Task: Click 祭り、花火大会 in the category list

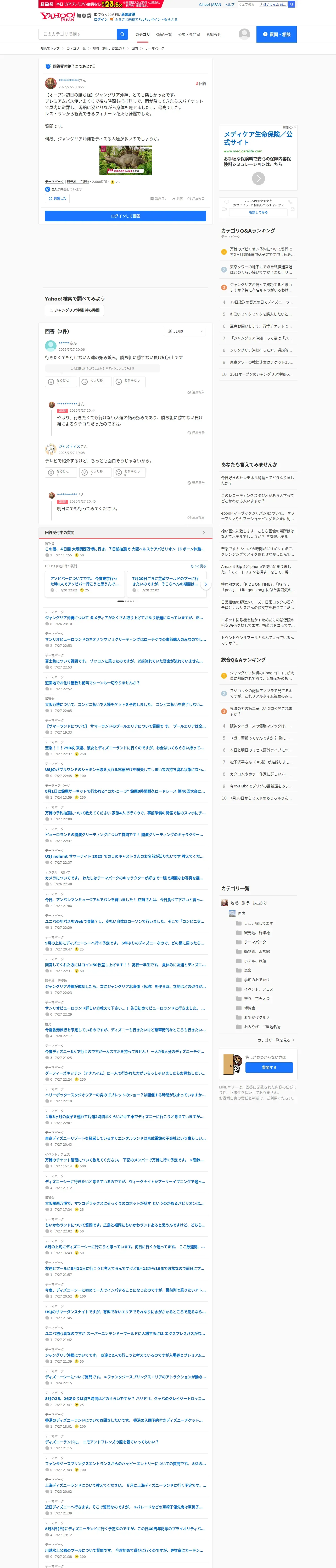Action: coord(257,999)
